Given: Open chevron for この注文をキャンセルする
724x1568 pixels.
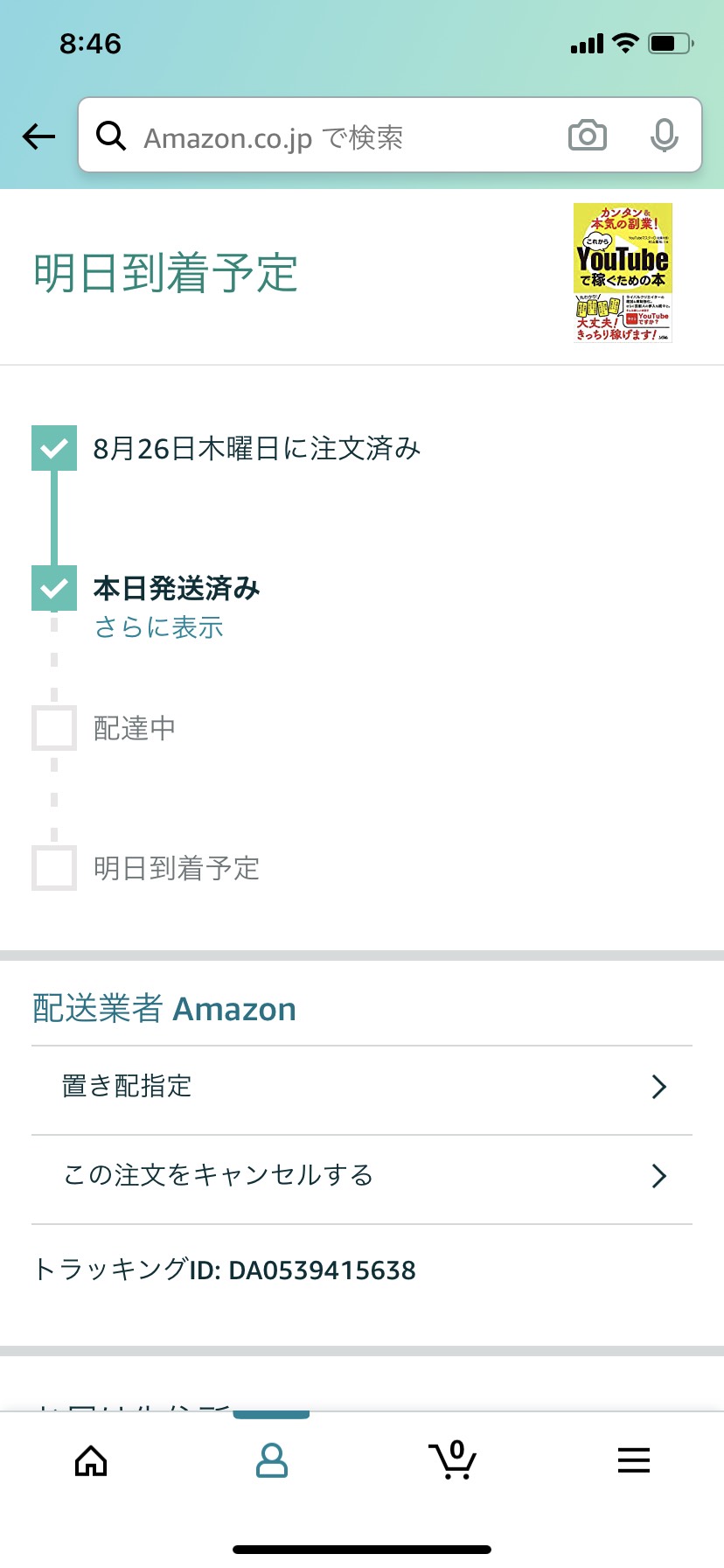Looking at the screenshot, I should click(x=659, y=1176).
